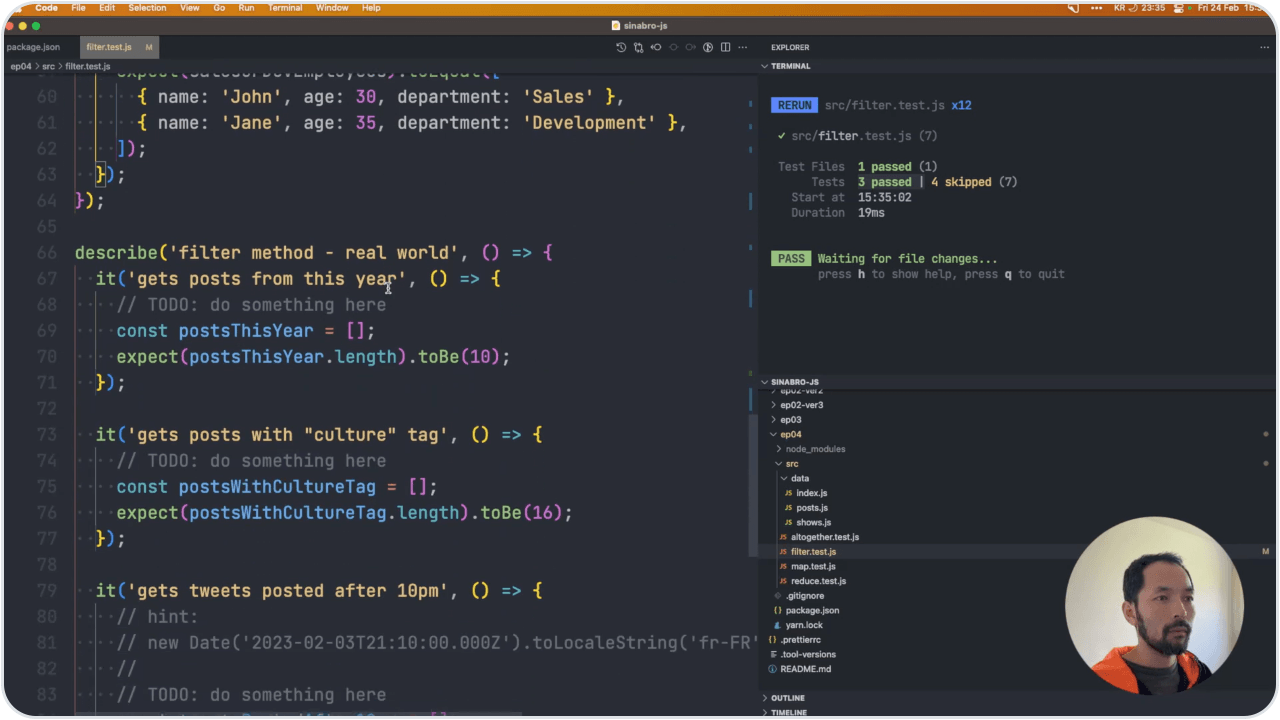
Task: Place cursor in 'const postsThisYear = []' line
Action: [x=245, y=331]
